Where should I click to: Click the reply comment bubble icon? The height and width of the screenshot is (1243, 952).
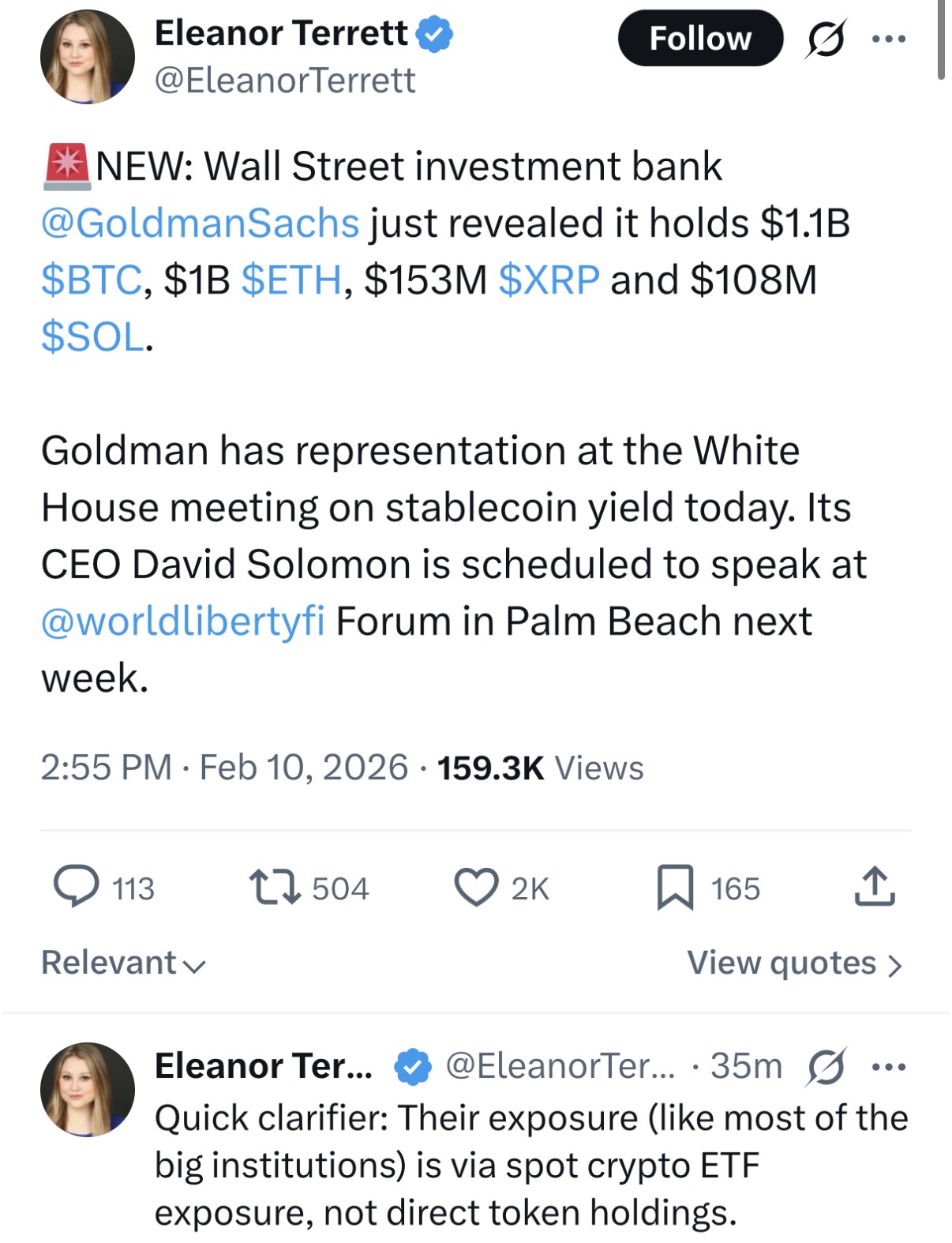tap(77, 887)
